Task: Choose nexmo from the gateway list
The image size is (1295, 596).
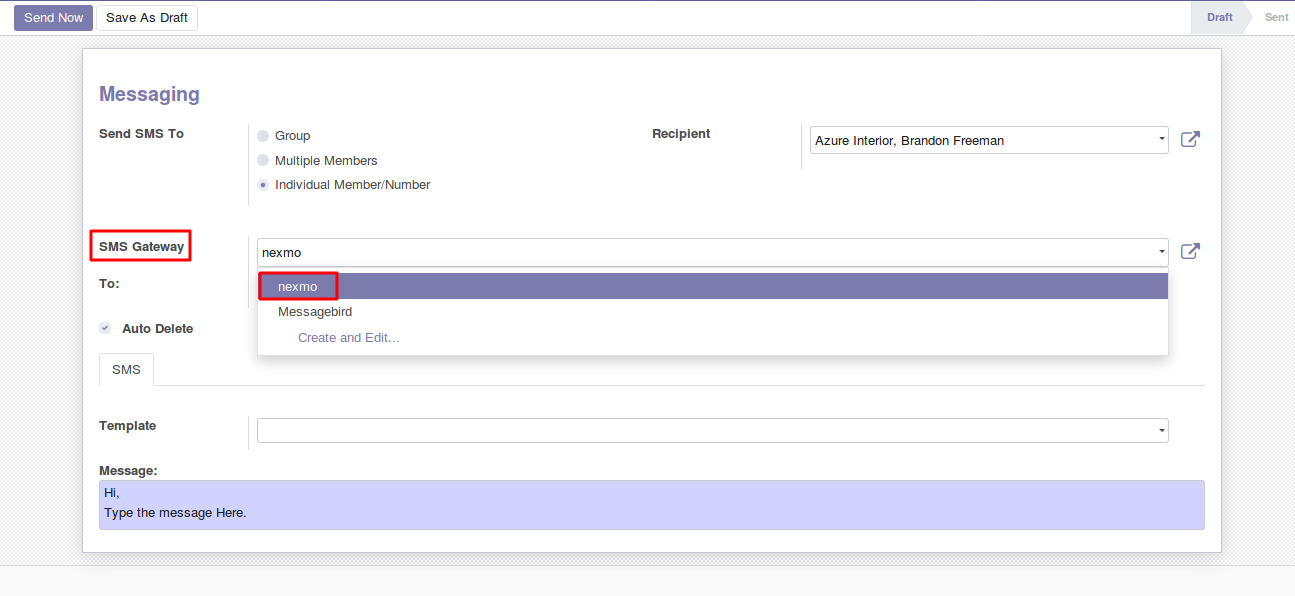Action: coord(298,287)
